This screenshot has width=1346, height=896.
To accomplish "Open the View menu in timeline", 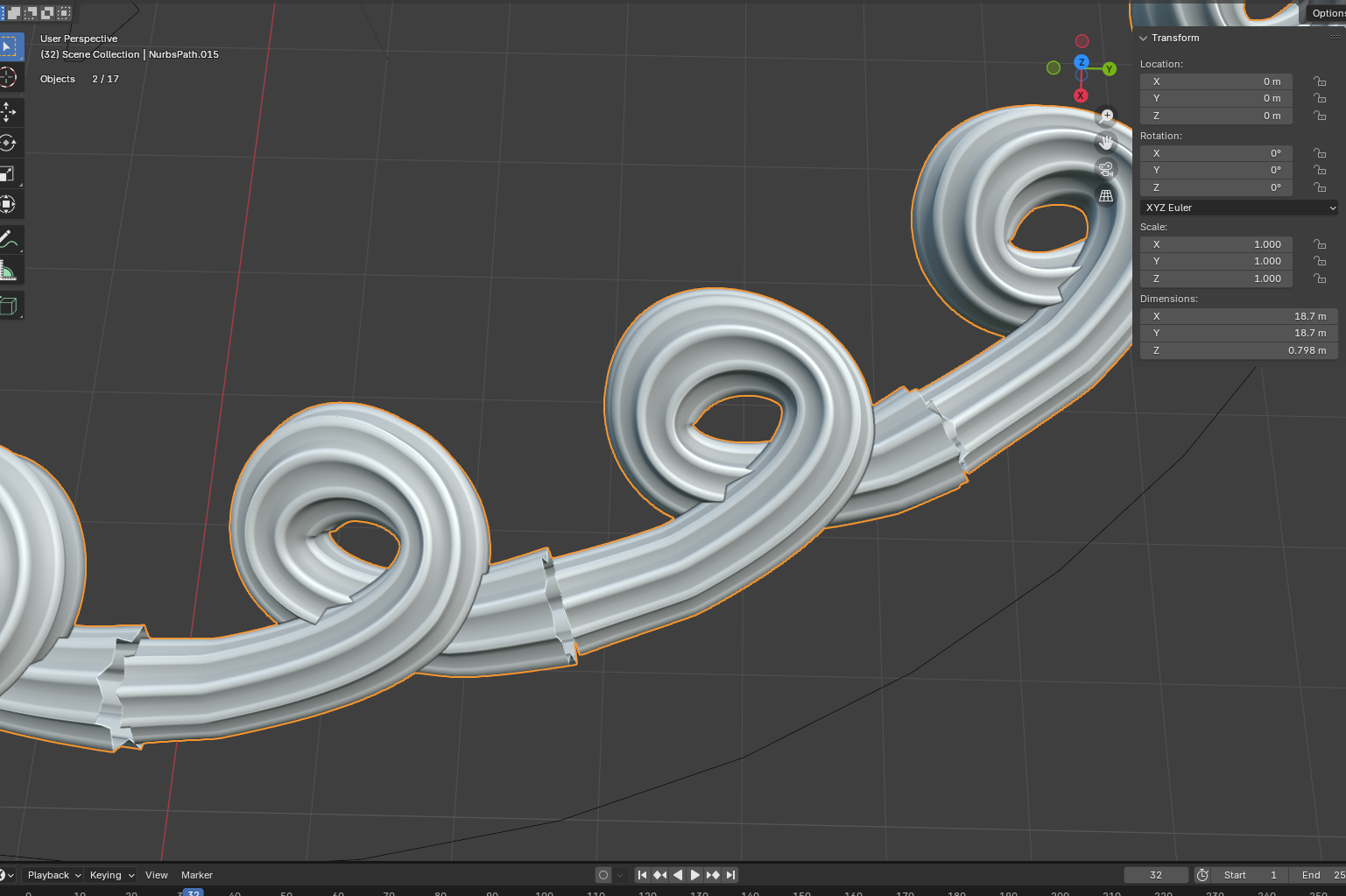I will [x=157, y=875].
